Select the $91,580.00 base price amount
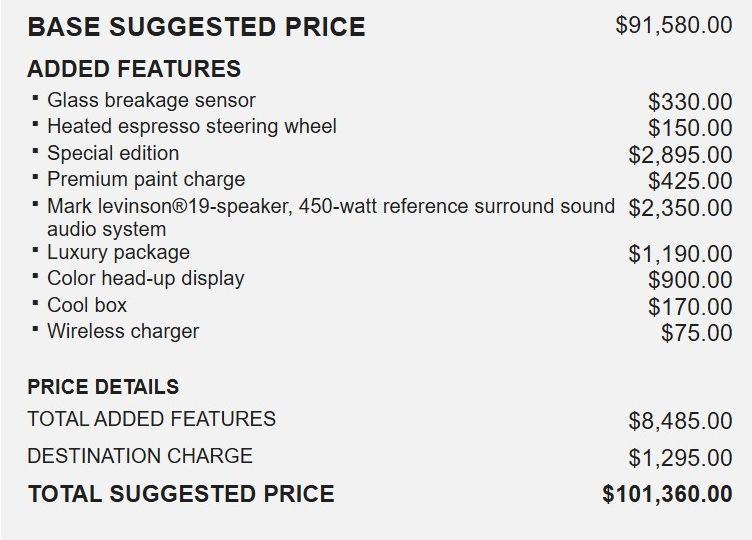 (674, 25)
